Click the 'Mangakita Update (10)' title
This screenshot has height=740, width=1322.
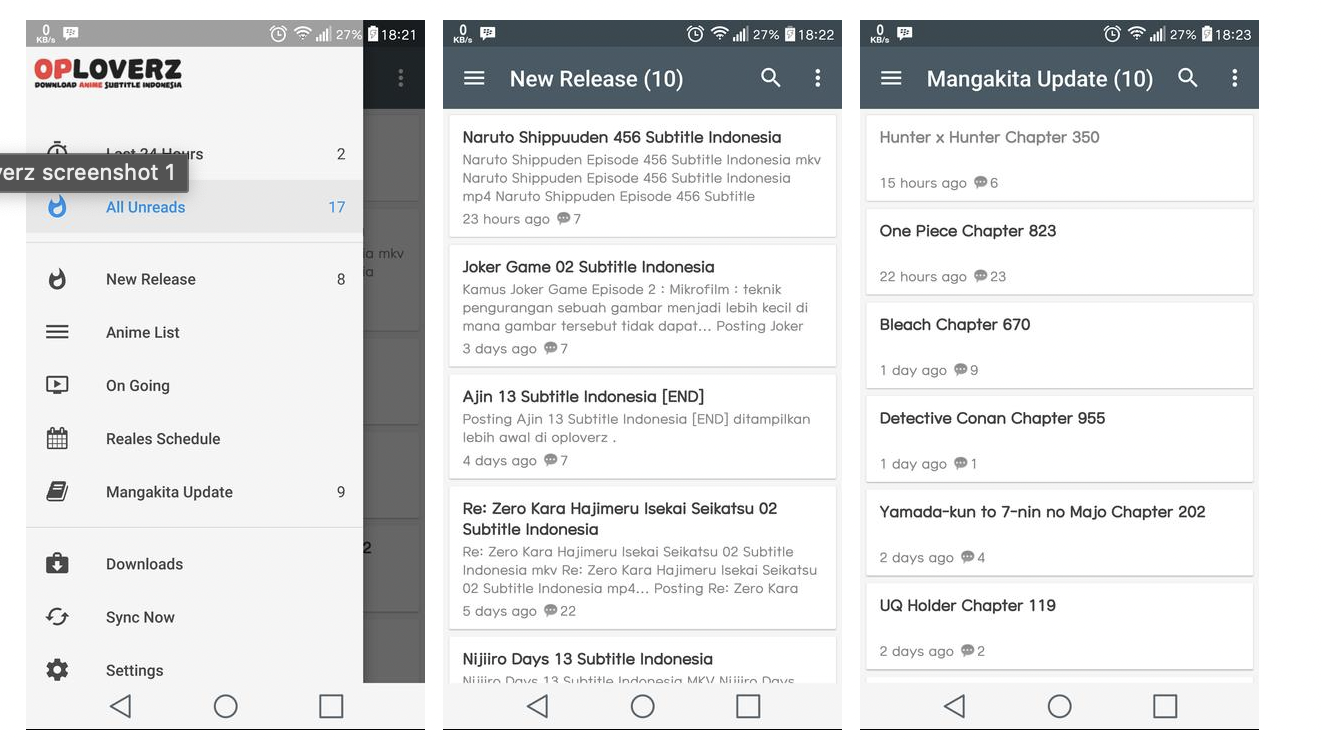pyautogui.click(x=1040, y=79)
